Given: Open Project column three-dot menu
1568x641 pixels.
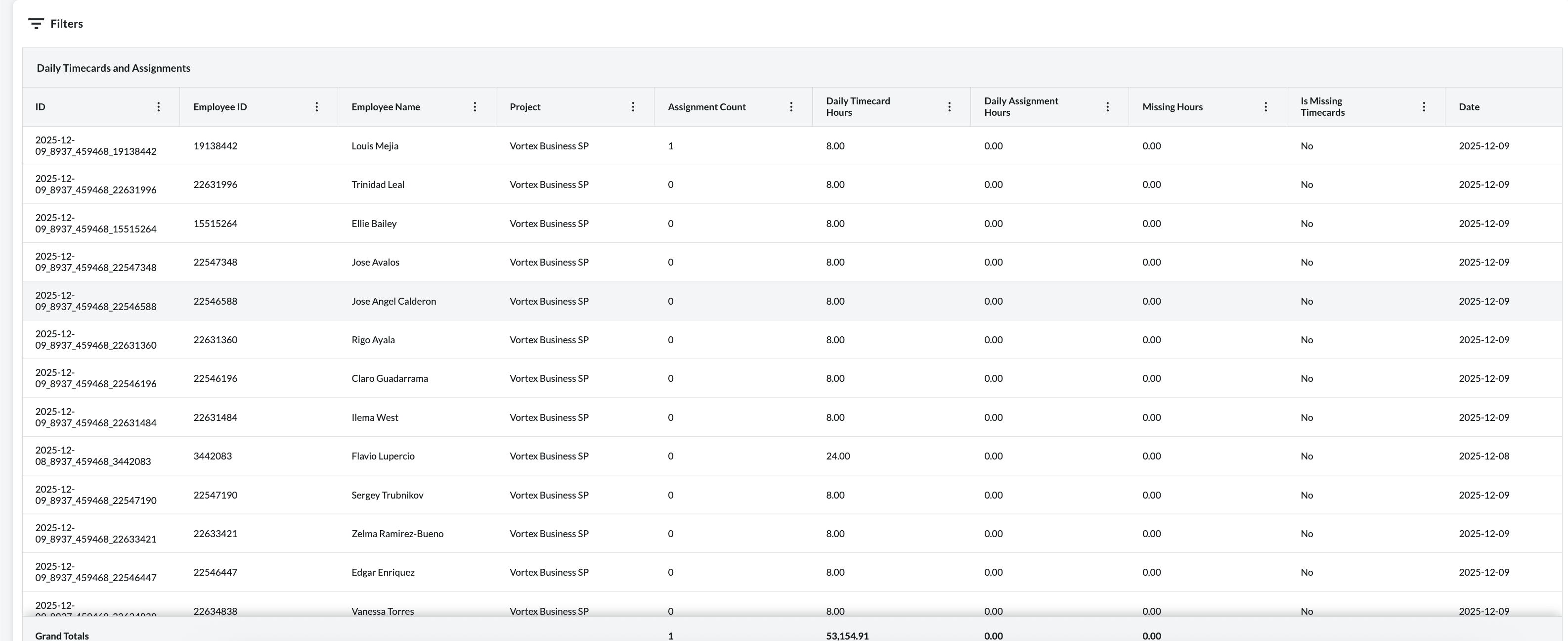Looking at the screenshot, I should [633, 107].
